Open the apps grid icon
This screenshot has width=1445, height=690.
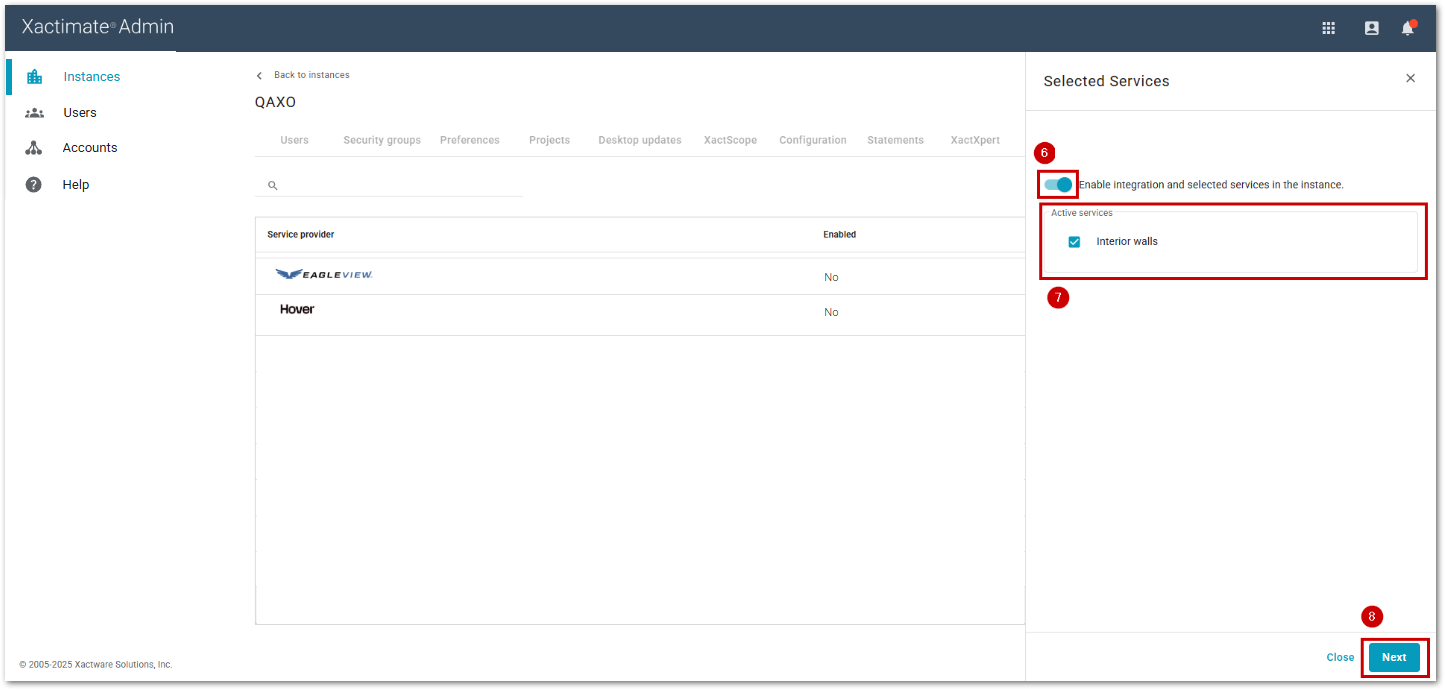click(x=1329, y=29)
